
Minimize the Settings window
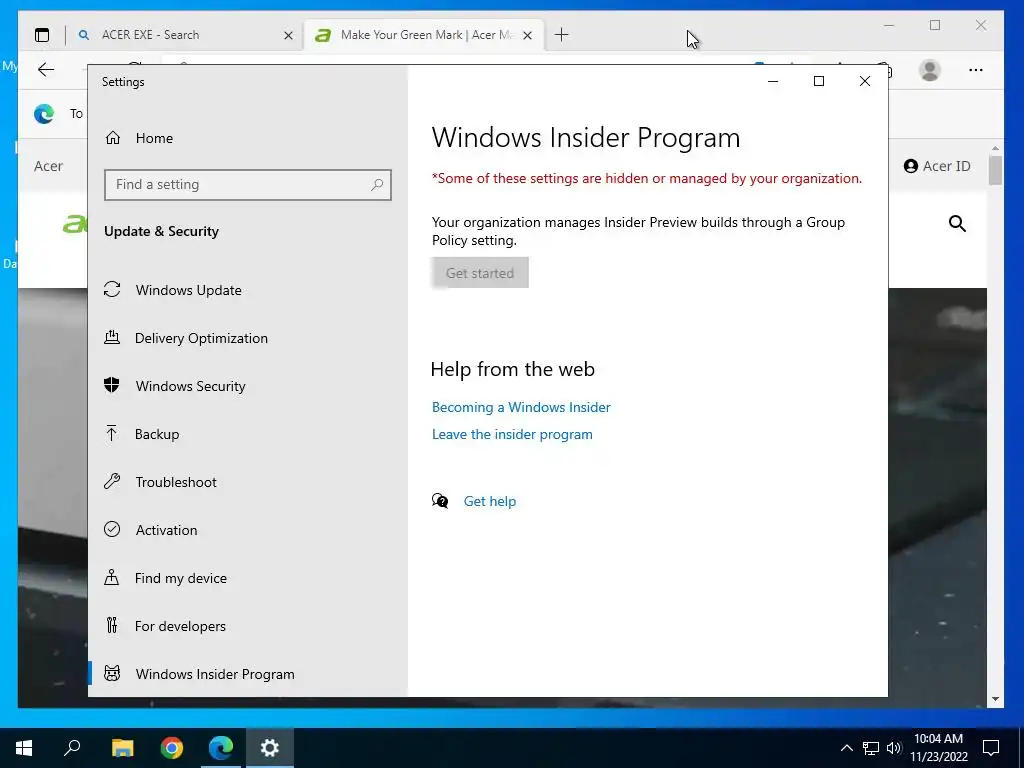[x=773, y=81]
